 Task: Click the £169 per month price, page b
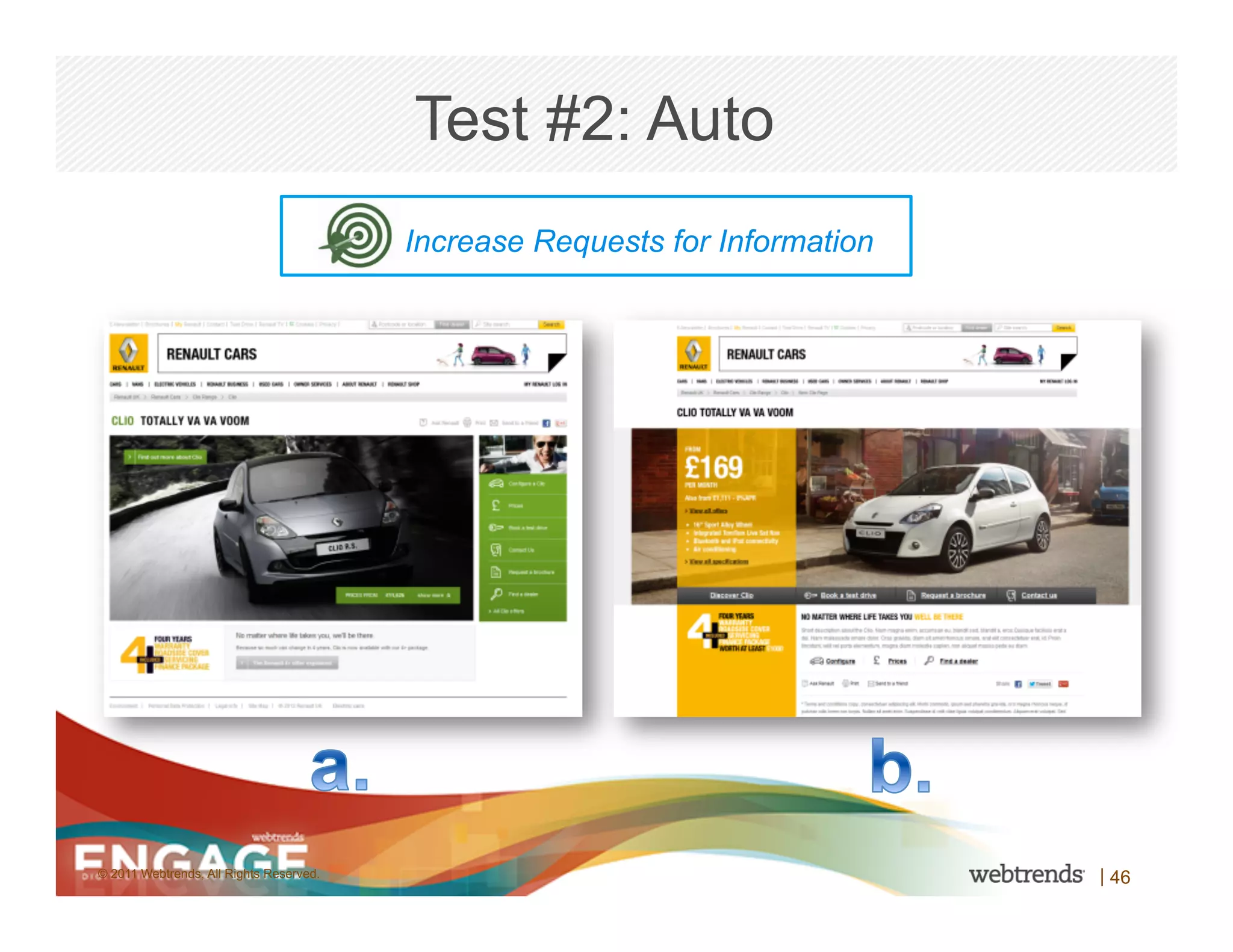click(713, 469)
